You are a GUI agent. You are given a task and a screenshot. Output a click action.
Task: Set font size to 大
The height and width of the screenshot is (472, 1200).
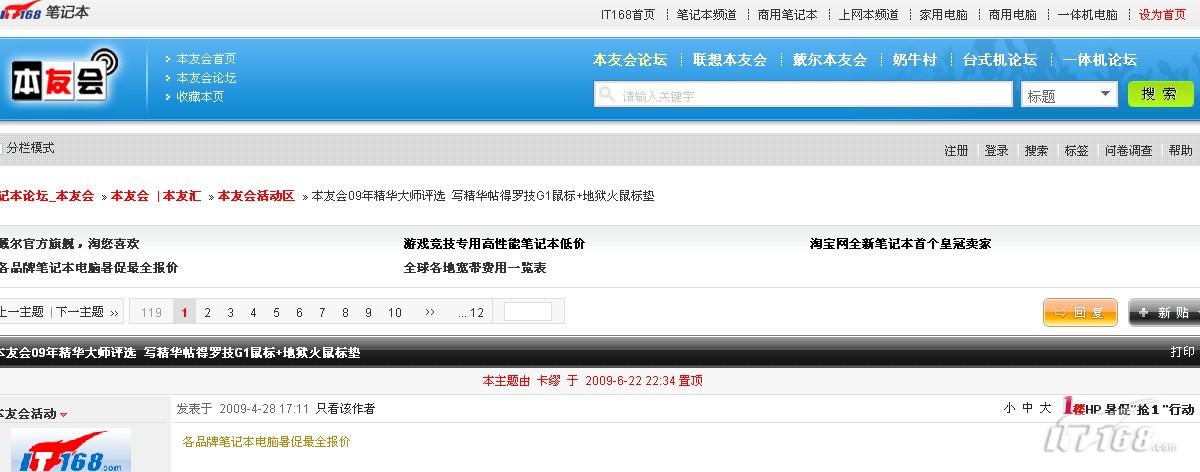click(1045, 408)
